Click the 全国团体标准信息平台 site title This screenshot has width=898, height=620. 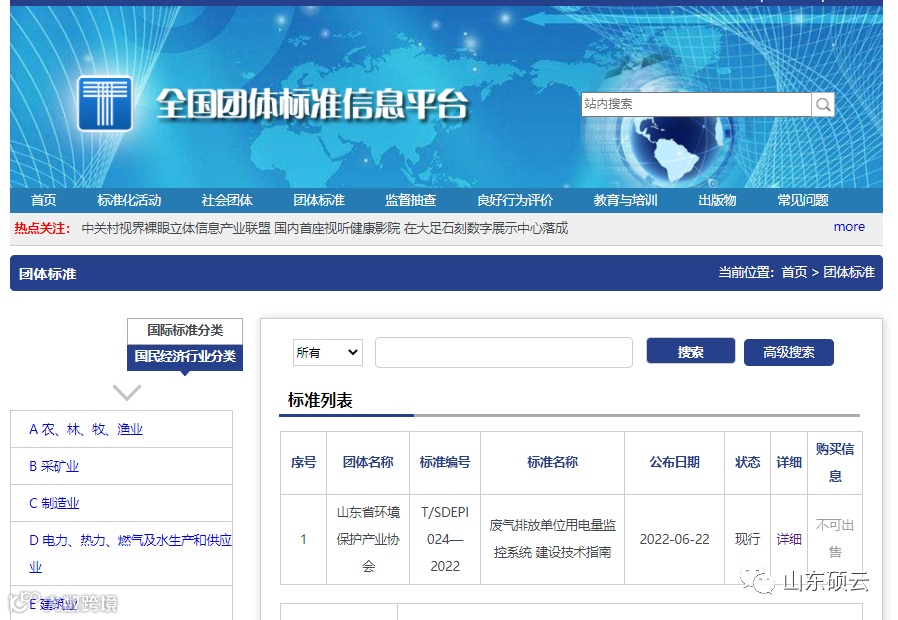point(312,104)
